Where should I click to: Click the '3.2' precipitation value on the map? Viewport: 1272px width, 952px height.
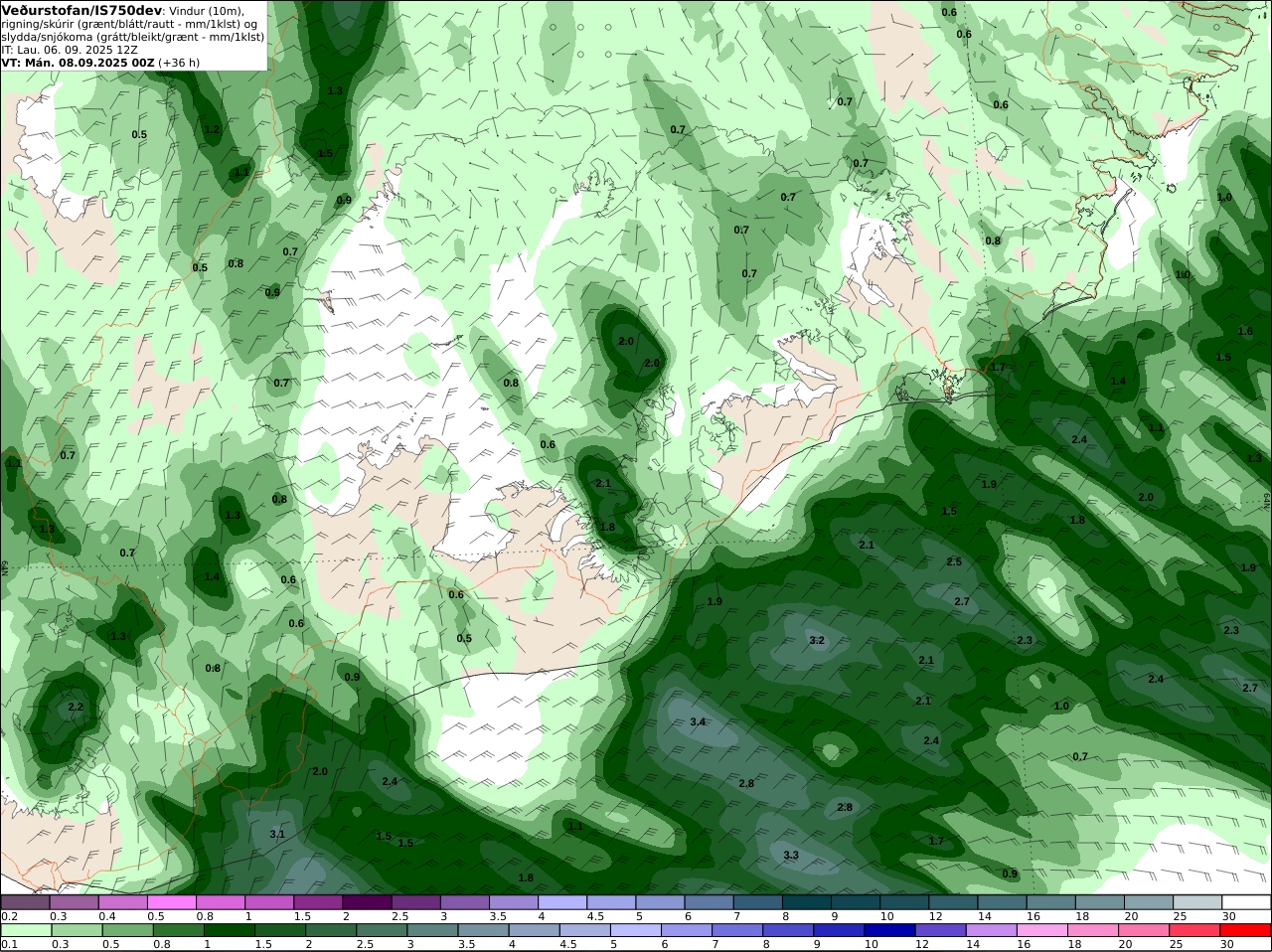coord(817,640)
